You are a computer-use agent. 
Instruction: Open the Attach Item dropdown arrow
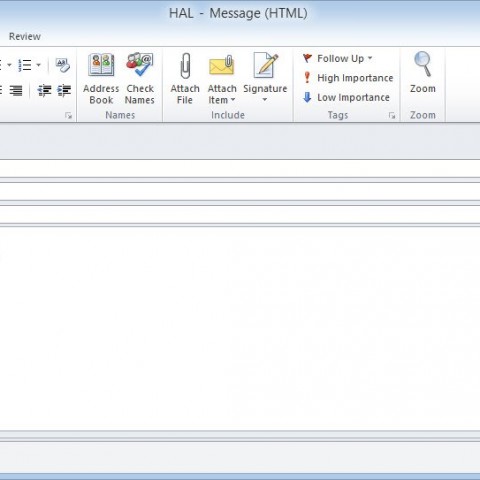[x=233, y=99]
